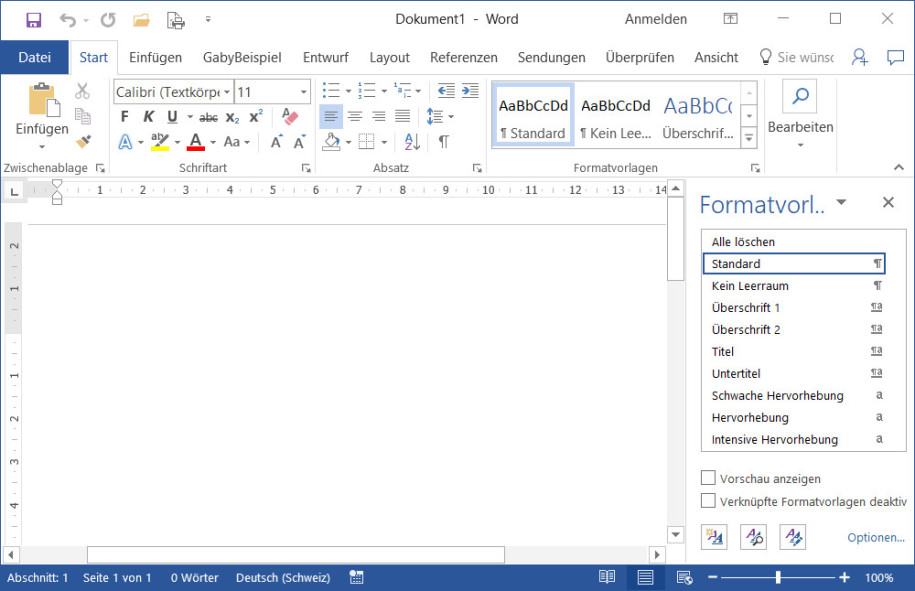Apply strikethrough formatting
The height and width of the screenshot is (591, 915).
pyautogui.click(x=208, y=117)
